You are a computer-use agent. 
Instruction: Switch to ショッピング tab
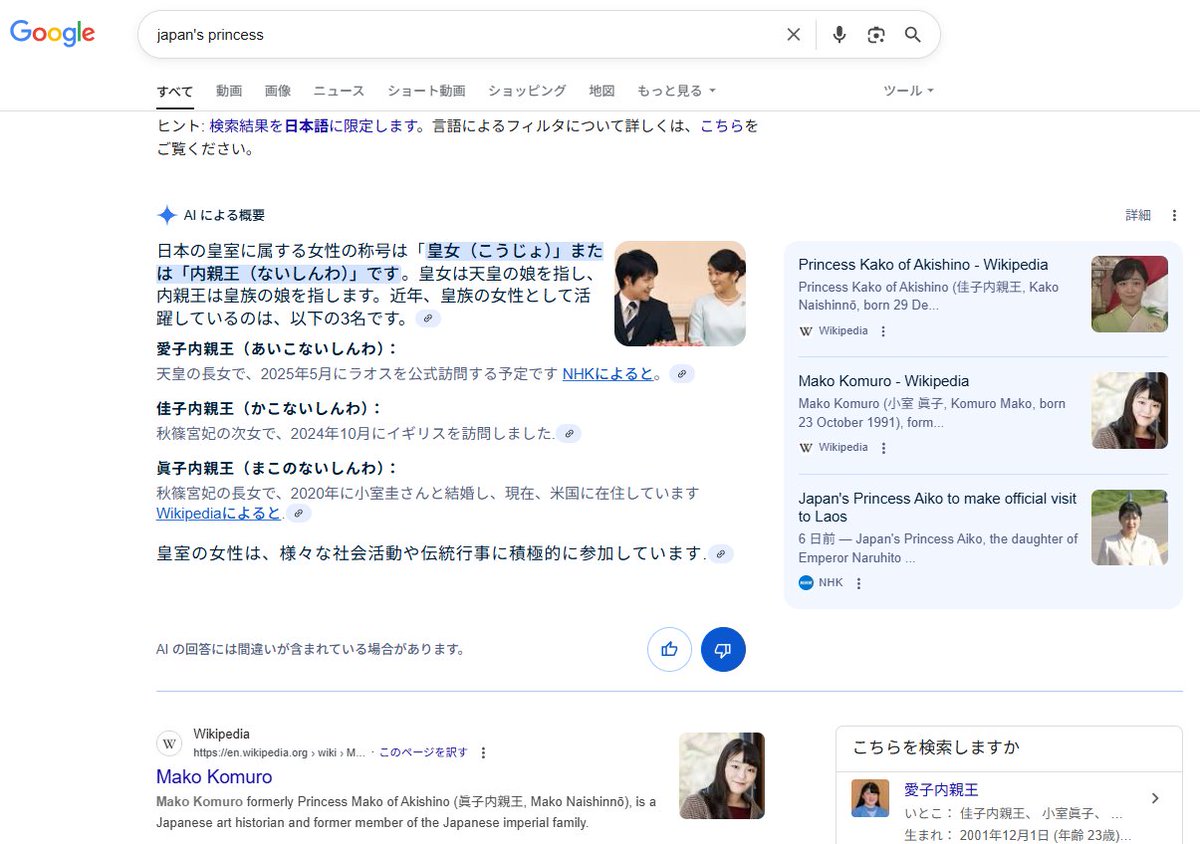[527, 91]
